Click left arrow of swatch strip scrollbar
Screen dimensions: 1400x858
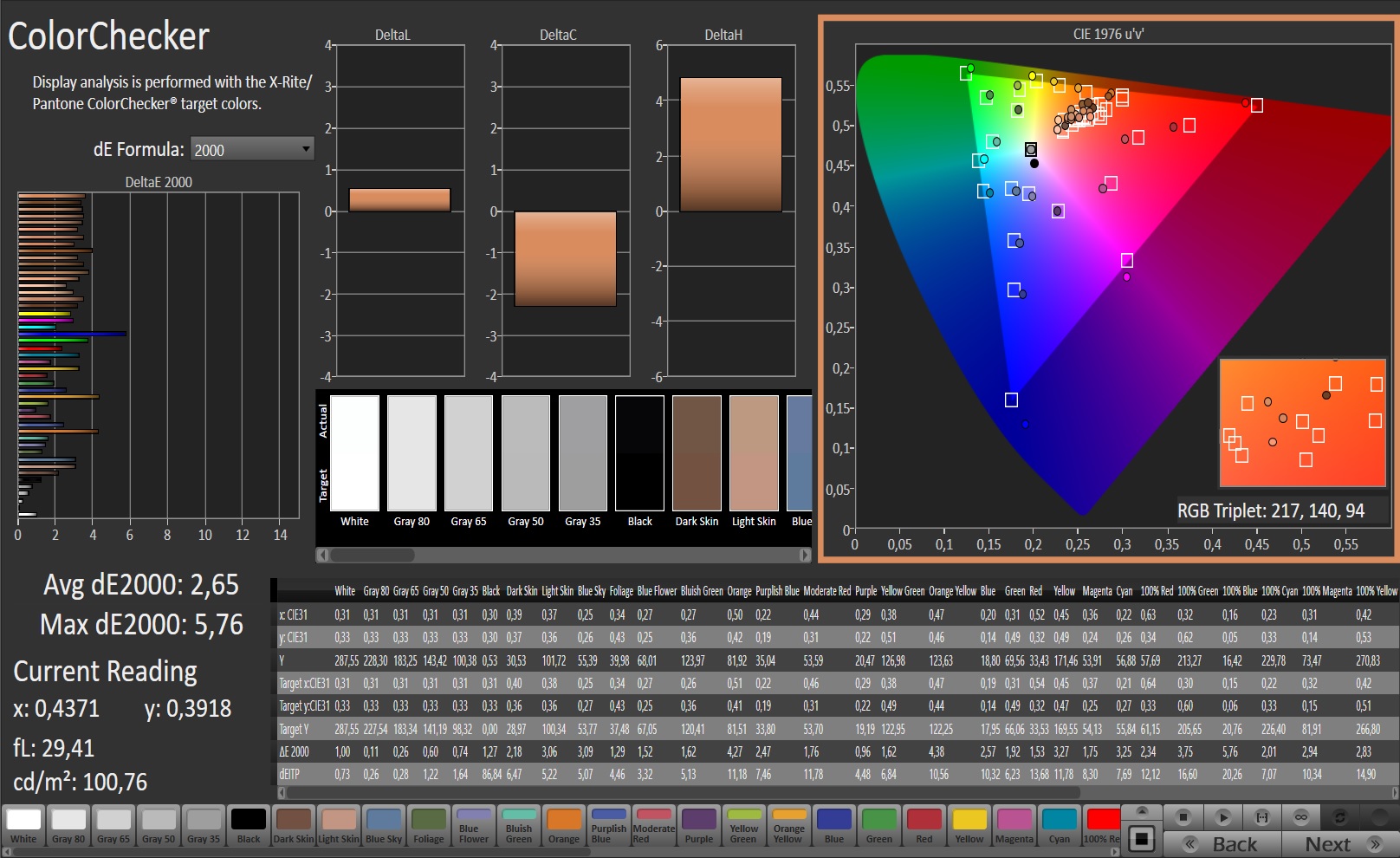point(322,555)
